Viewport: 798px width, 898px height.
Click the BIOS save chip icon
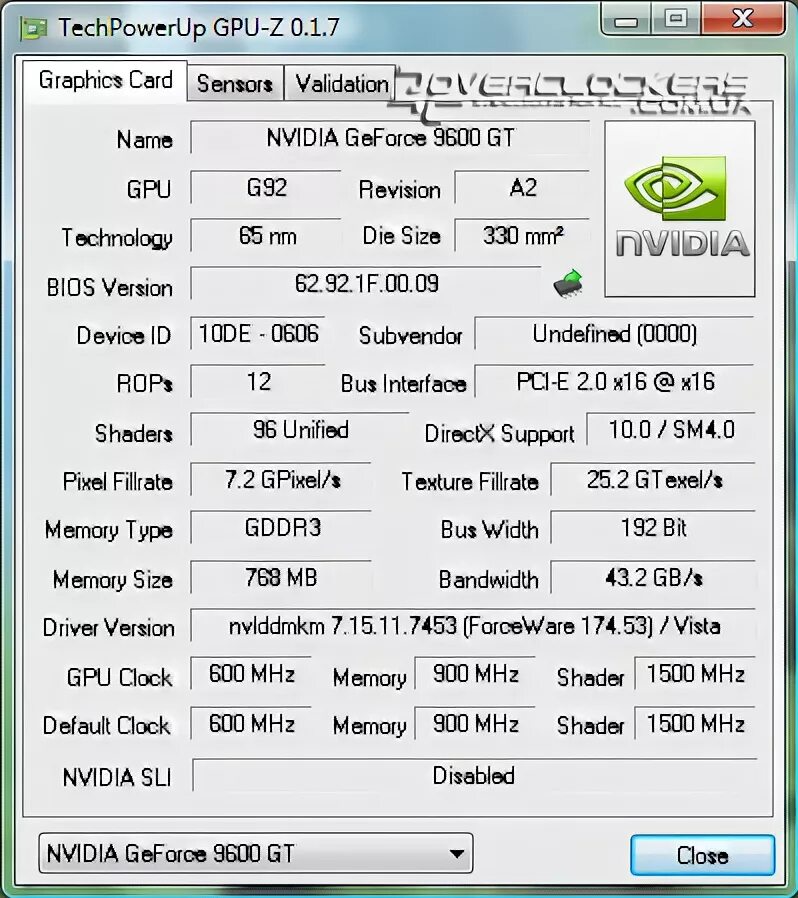tap(568, 283)
